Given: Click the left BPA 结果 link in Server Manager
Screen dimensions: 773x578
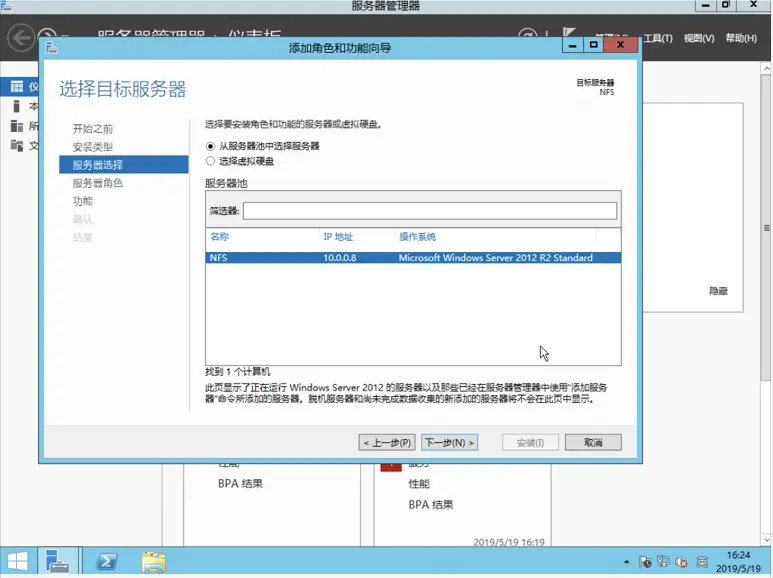Looking at the screenshot, I should tap(240, 484).
